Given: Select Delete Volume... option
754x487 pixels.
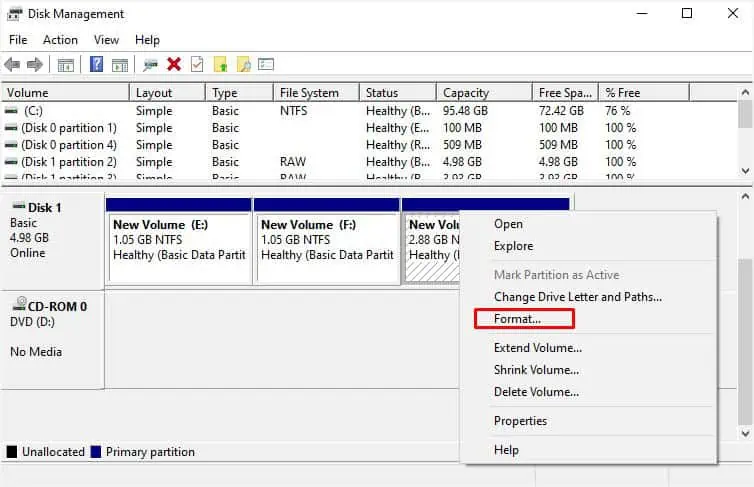Looking at the screenshot, I should (x=536, y=392).
